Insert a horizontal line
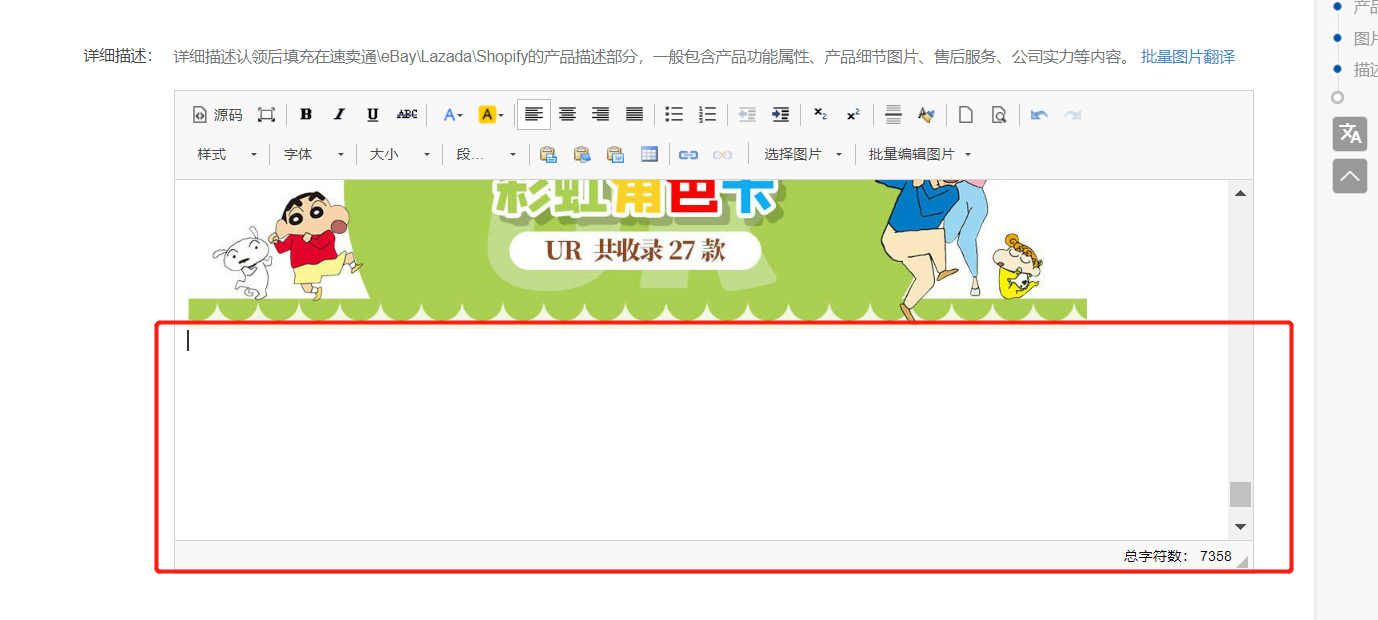The height and width of the screenshot is (620, 1378). [893, 115]
